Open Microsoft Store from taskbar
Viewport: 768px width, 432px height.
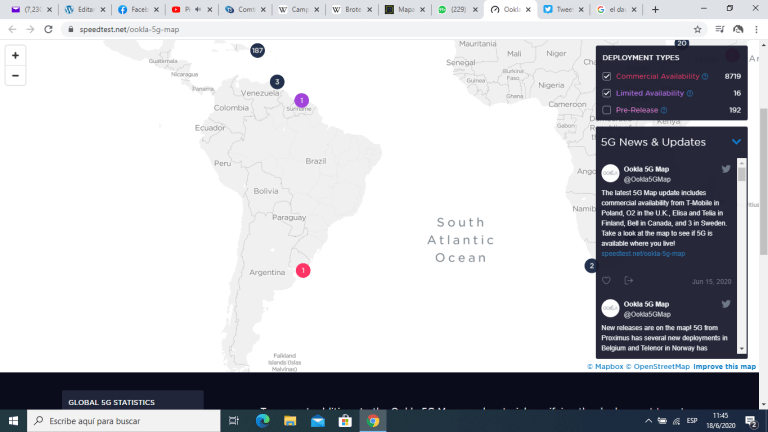(x=345, y=421)
